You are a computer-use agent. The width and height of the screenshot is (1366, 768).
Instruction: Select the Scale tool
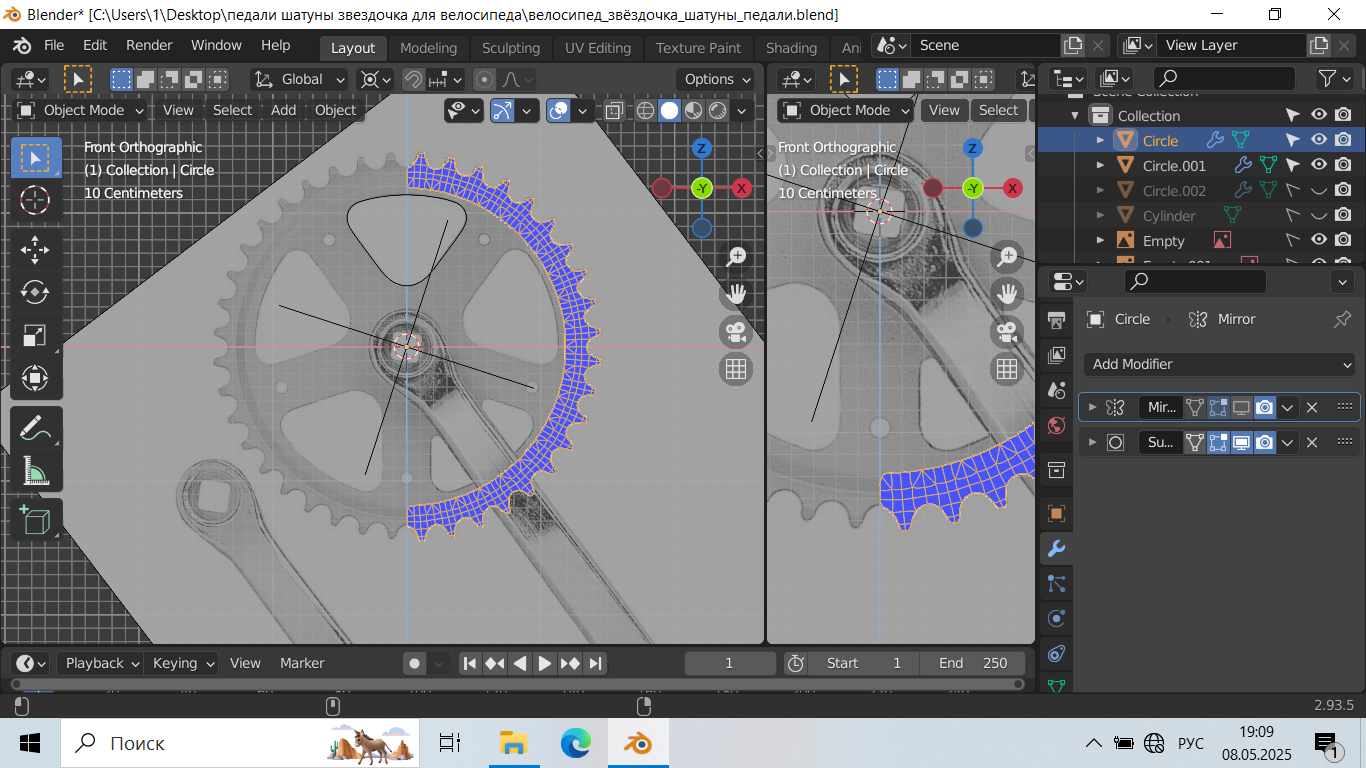coord(35,335)
